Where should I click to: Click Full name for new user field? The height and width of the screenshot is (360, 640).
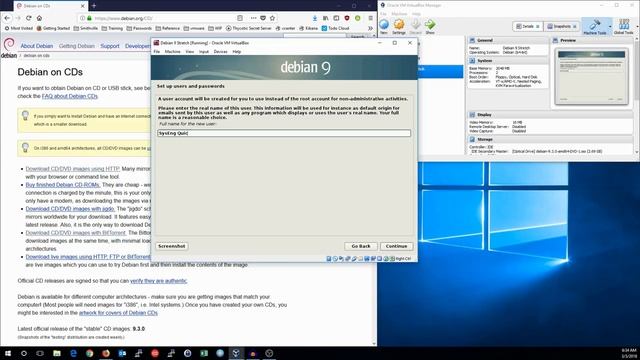(284, 133)
